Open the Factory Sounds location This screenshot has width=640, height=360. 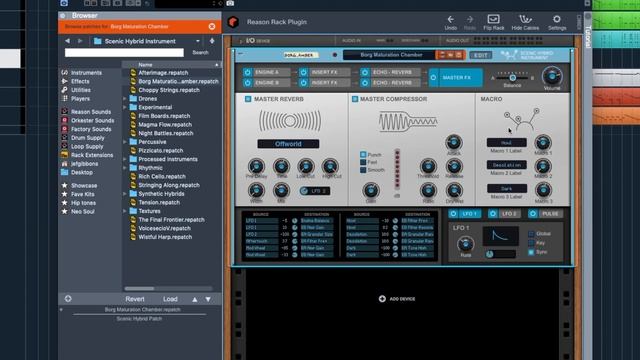pos(91,129)
